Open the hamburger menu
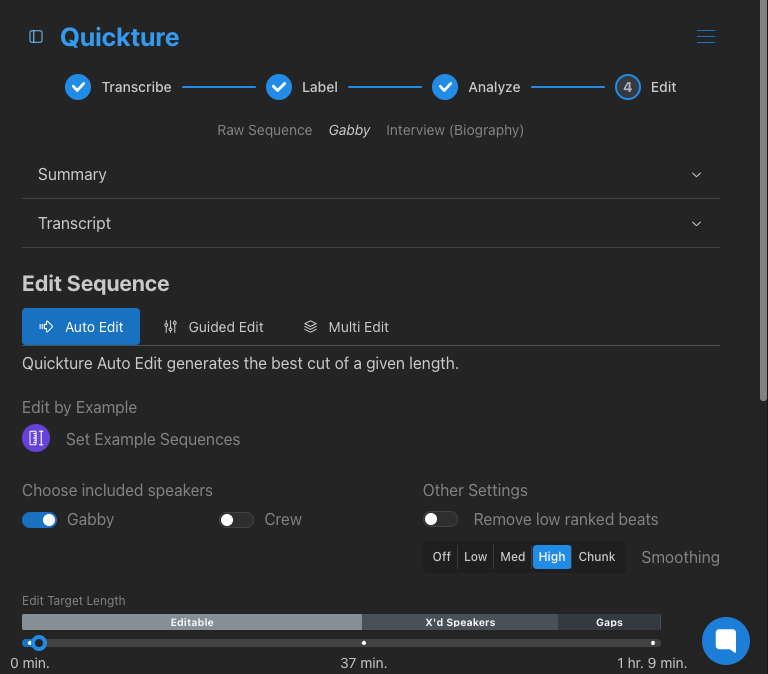The image size is (768, 674). (x=706, y=37)
